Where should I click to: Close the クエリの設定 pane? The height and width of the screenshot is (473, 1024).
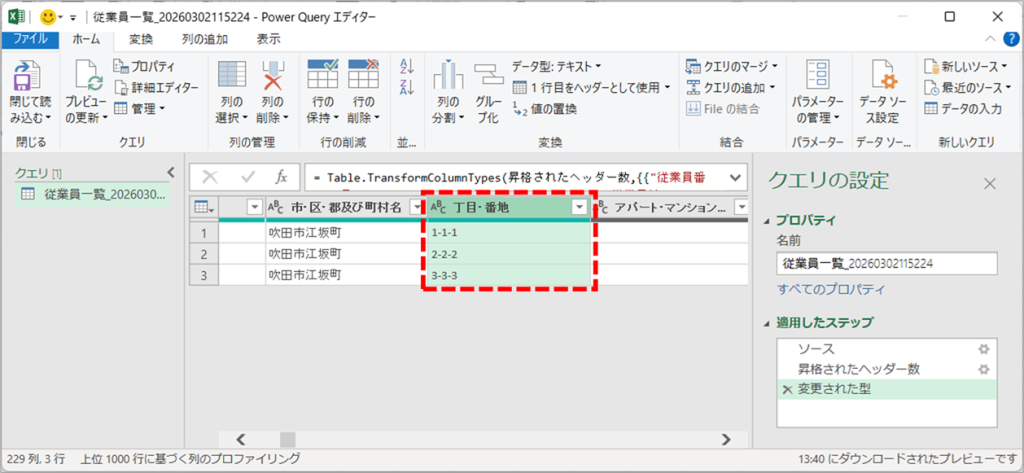point(990,184)
